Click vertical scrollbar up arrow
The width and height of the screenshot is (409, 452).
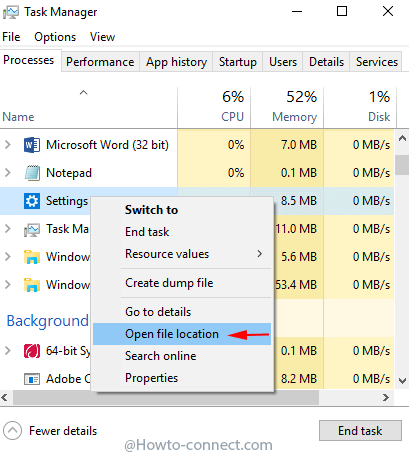(402, 138)
